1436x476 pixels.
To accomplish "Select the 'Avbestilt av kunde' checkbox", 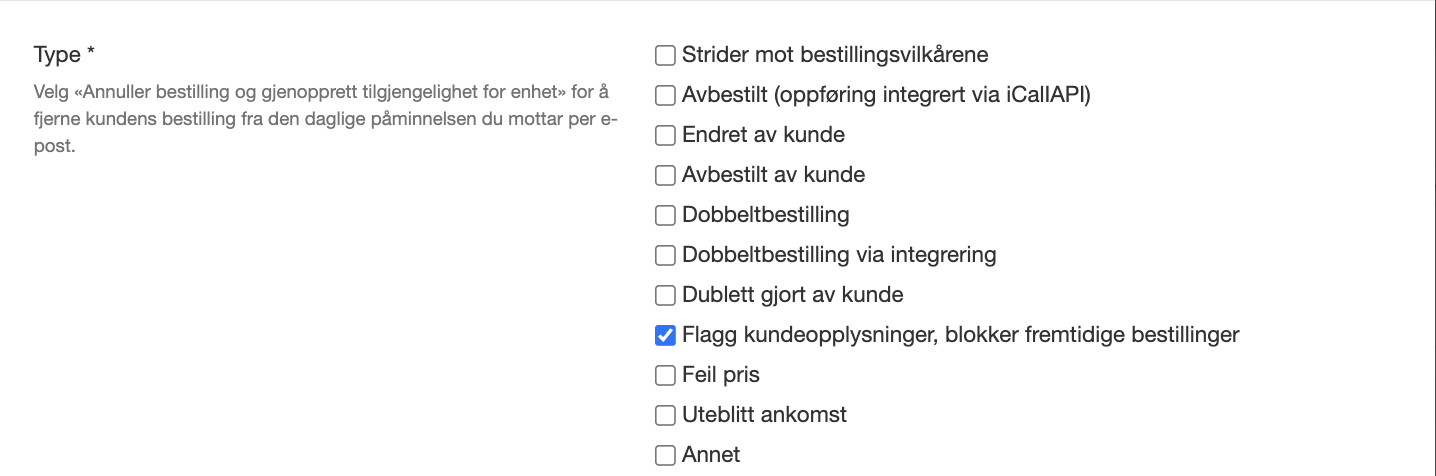I will pos(665,175).
